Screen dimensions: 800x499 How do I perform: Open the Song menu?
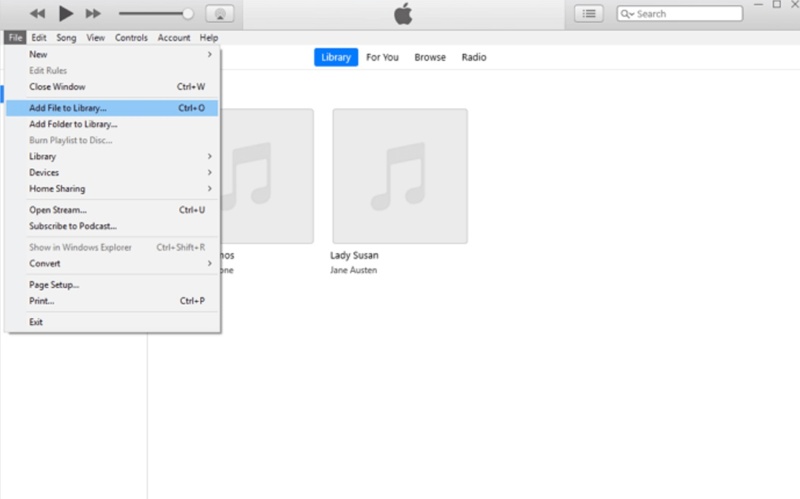[x=66, y=38]
